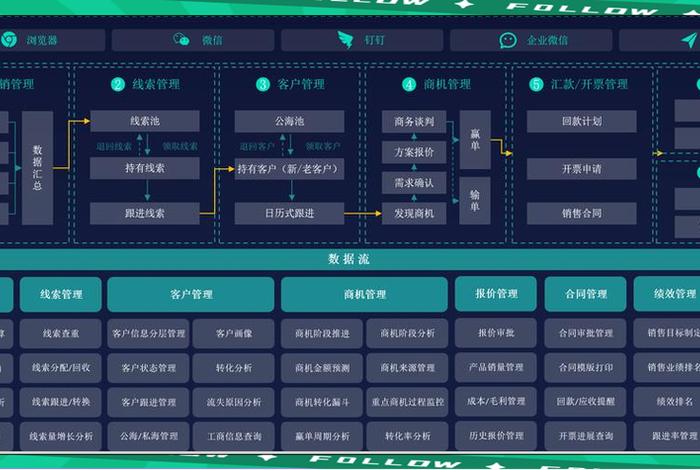Click the 方案报价 stage box

pyautogui.click(x=414, y=152)
